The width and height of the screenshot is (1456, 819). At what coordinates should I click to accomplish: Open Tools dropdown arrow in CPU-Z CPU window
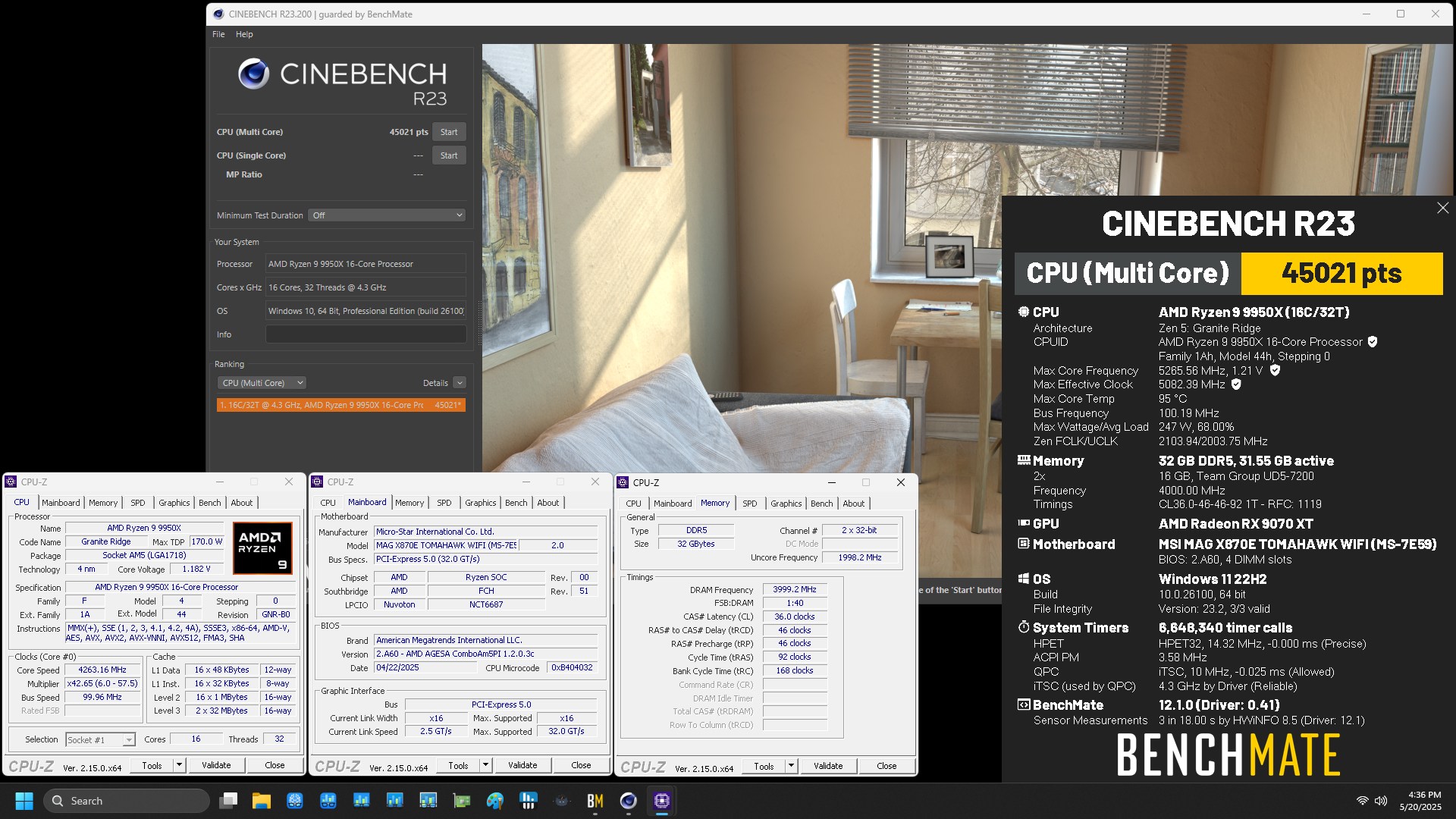point(180,765)
